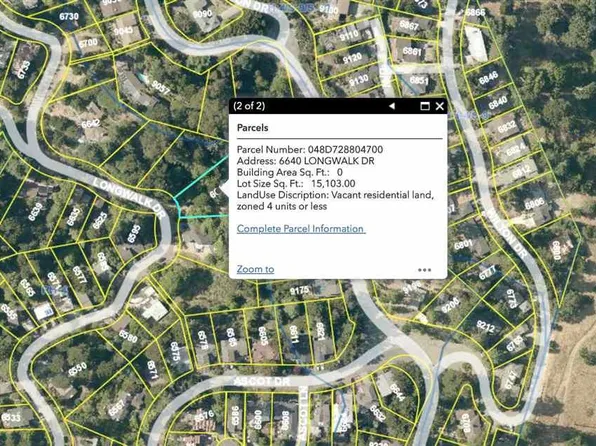Pick the parcel labeled 6840
This screenshot has width=596, height=446.
(x=498, y=102)
